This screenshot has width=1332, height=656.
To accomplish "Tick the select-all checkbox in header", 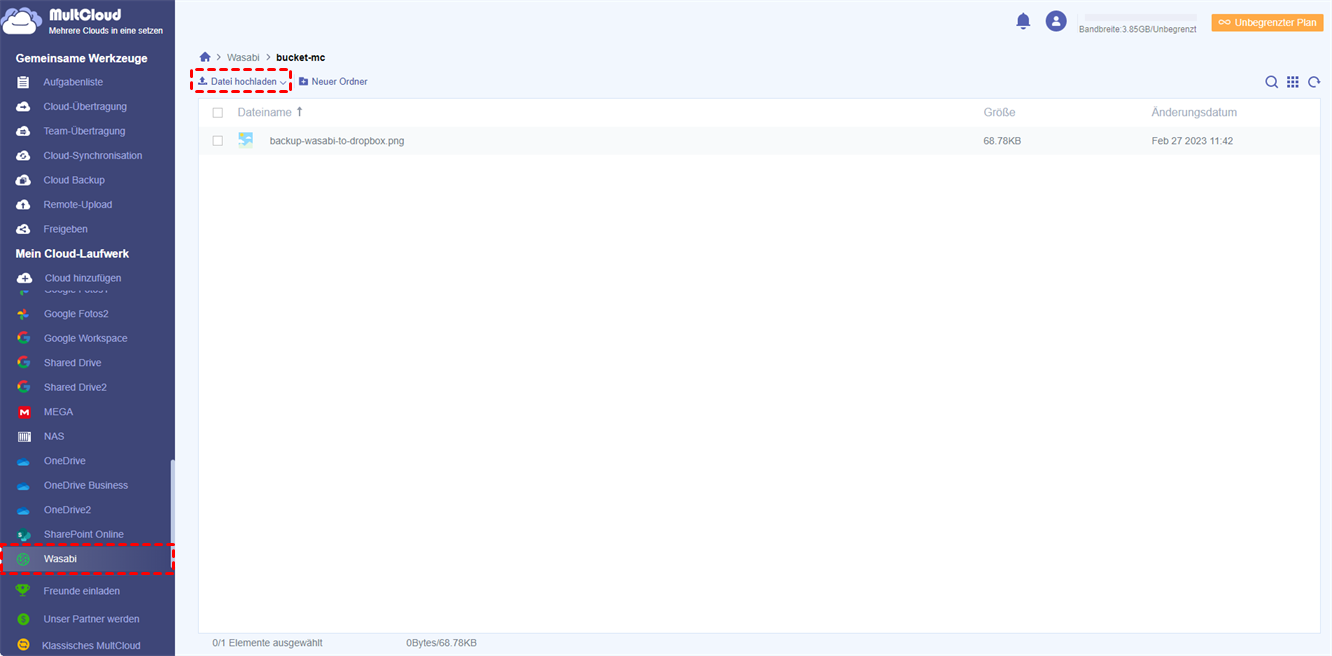I will (x=218, y=113).
